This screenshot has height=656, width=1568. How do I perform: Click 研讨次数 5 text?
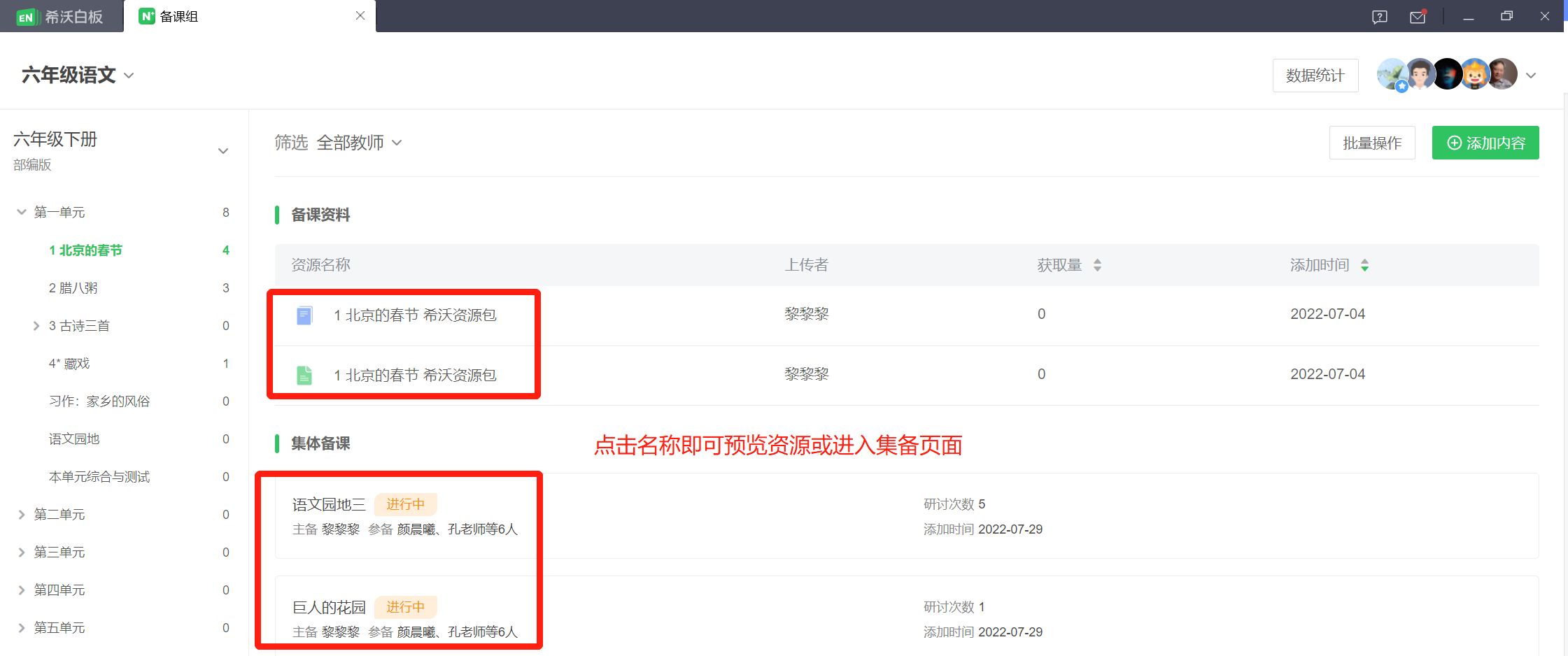tap(954, 504)
